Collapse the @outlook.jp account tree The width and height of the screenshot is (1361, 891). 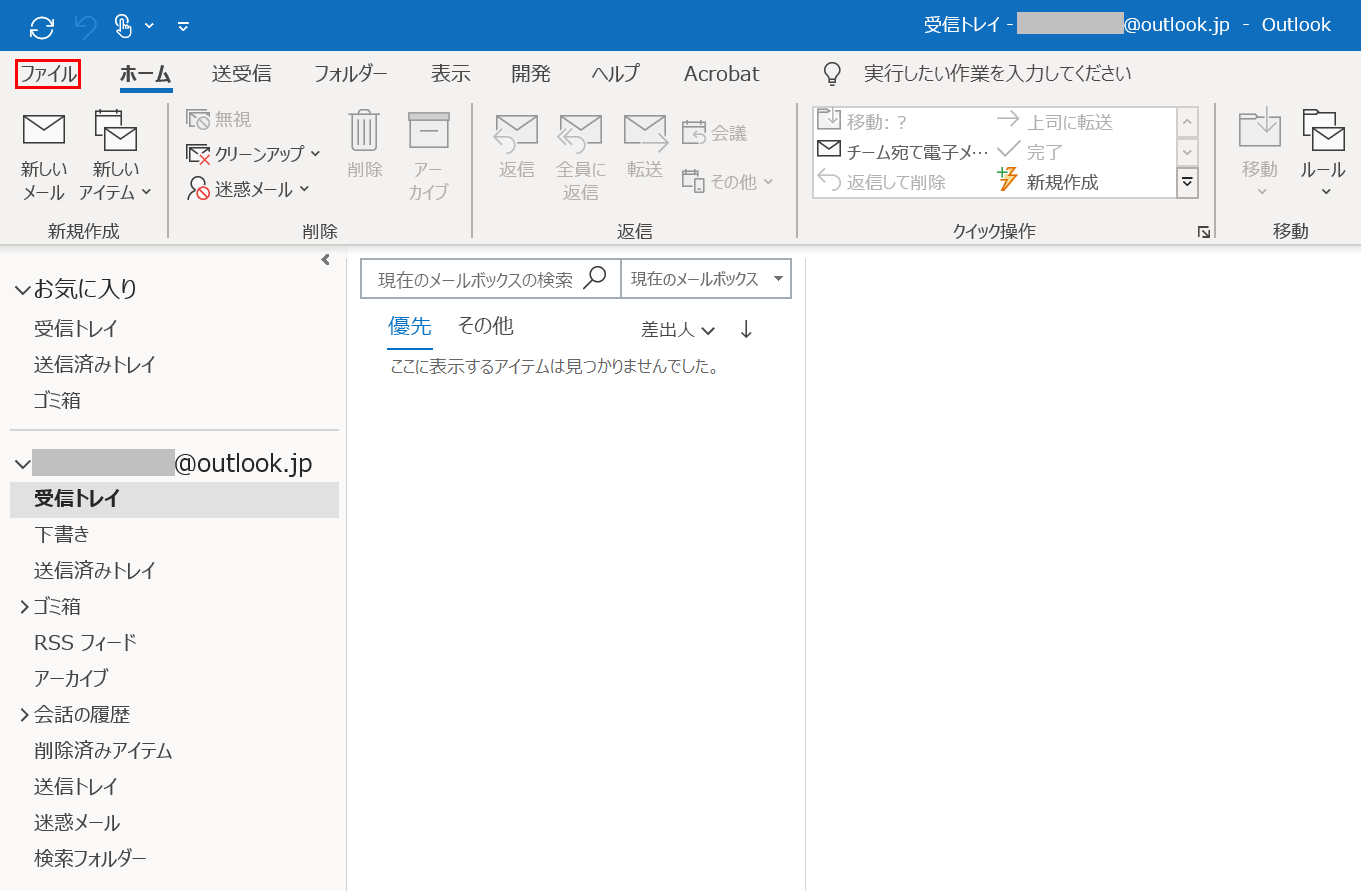coord(22,465)
